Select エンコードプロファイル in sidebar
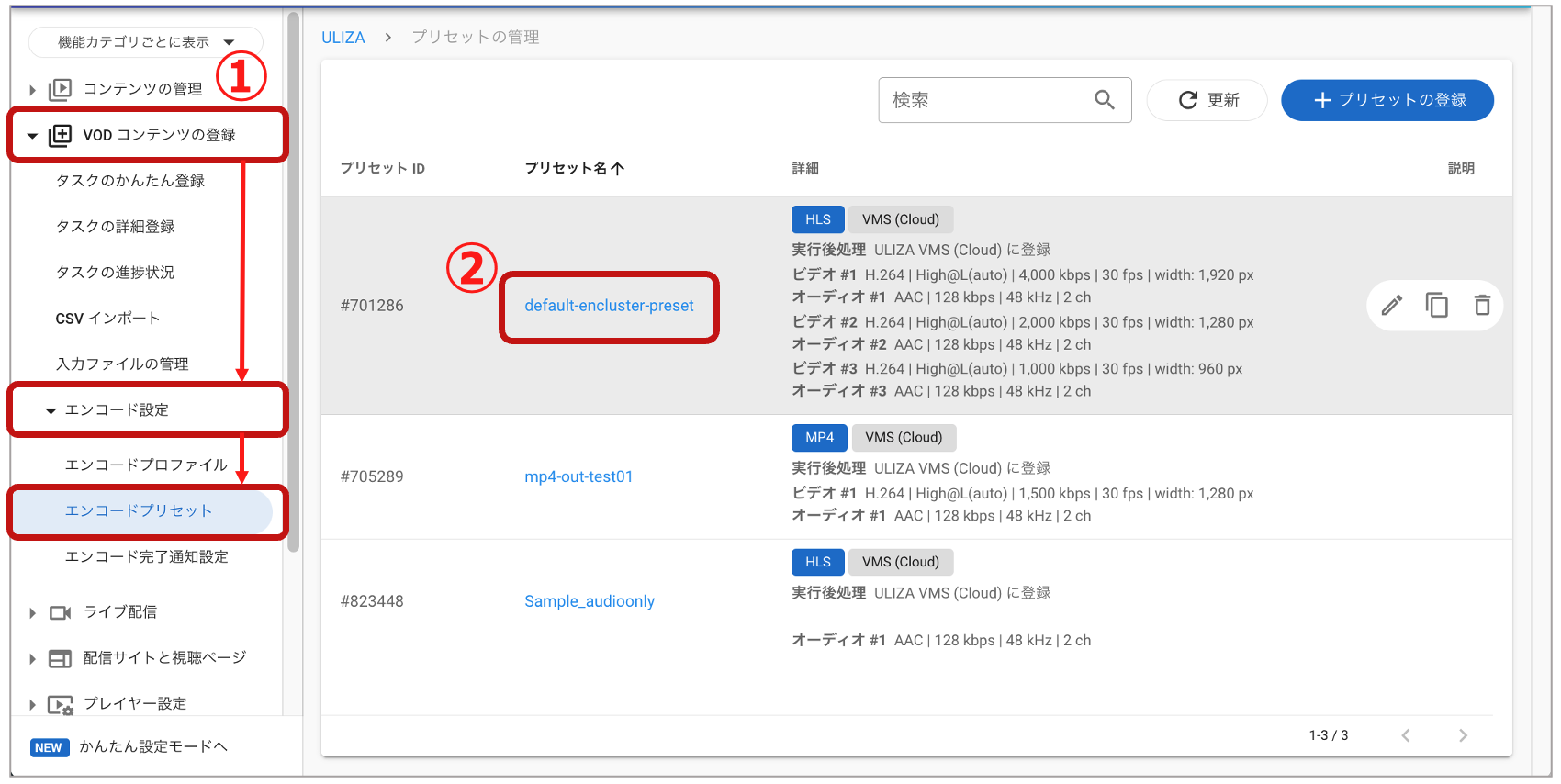1561x784 pixels. [x=146, y=465]
